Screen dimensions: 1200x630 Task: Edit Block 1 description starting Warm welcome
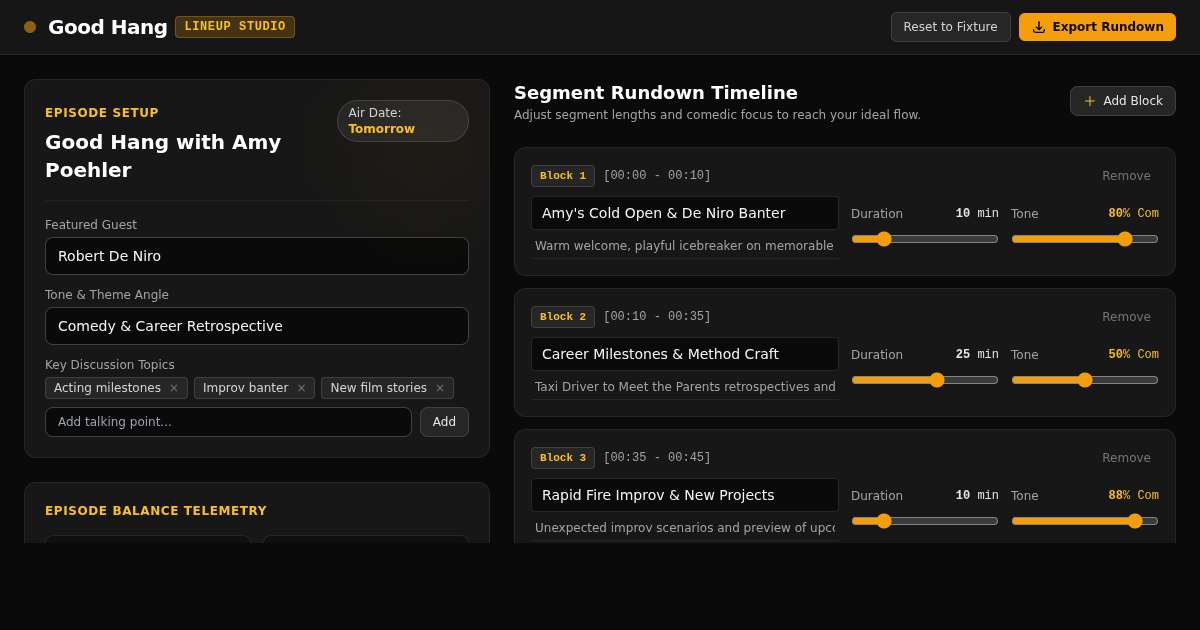685,246
